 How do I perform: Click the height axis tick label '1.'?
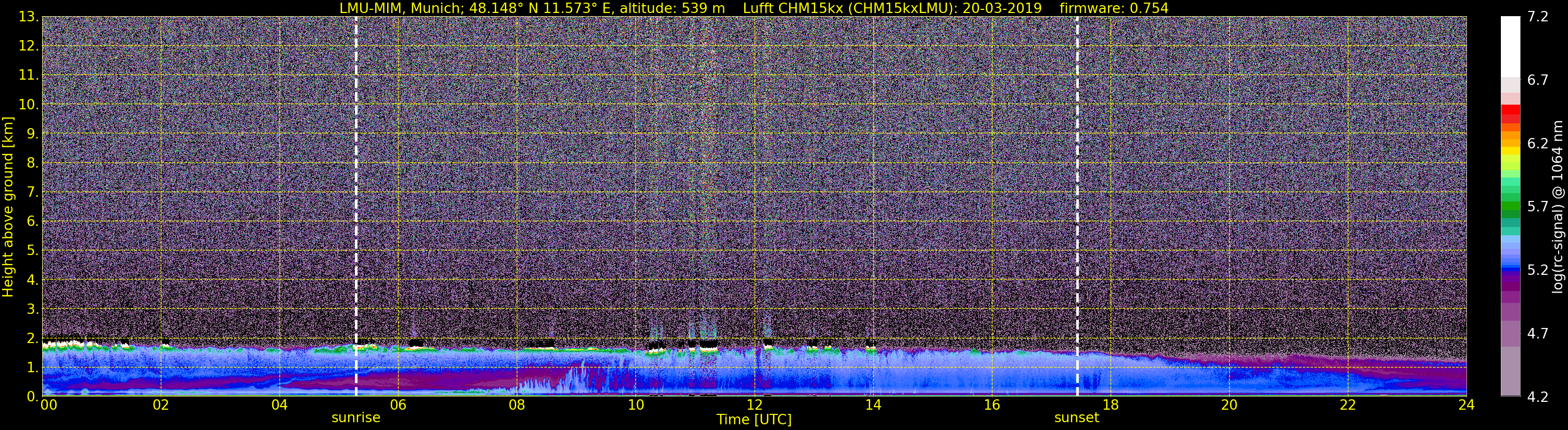[33, 367]
